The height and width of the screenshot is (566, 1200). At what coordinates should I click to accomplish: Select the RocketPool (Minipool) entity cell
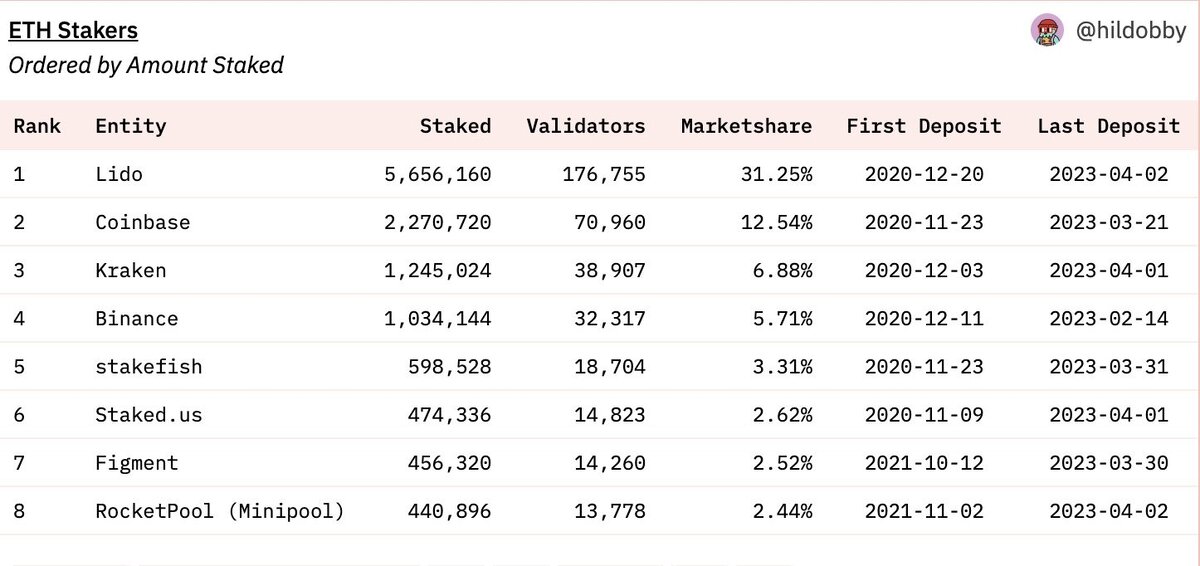(219, 511)
